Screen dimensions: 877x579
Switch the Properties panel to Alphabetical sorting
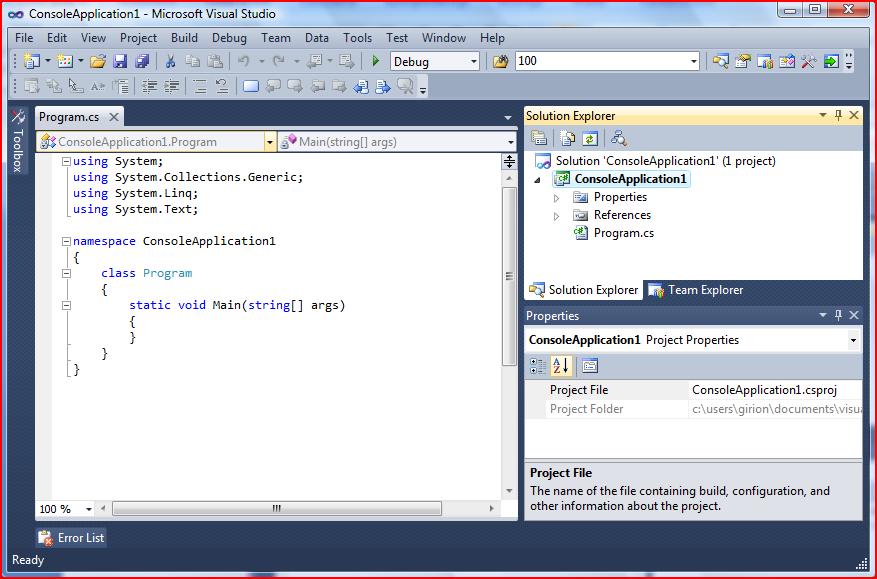point(561,366)
